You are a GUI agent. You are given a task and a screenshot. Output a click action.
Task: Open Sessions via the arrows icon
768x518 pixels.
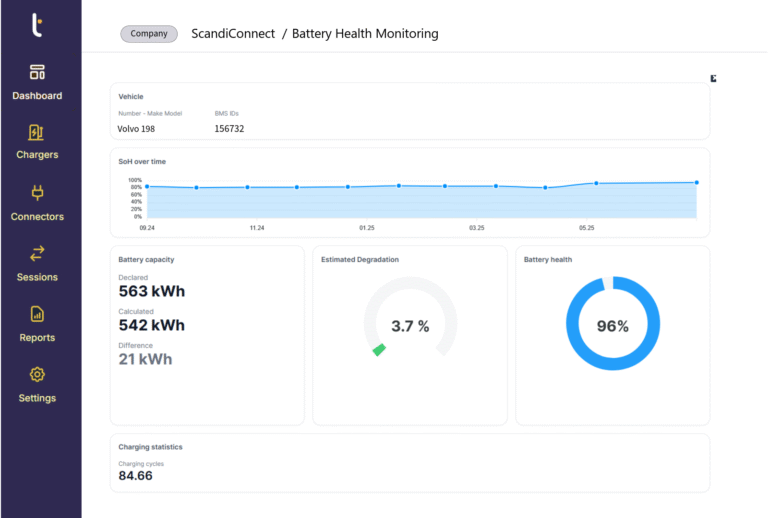pyautogui.click(x=37, y=254)
